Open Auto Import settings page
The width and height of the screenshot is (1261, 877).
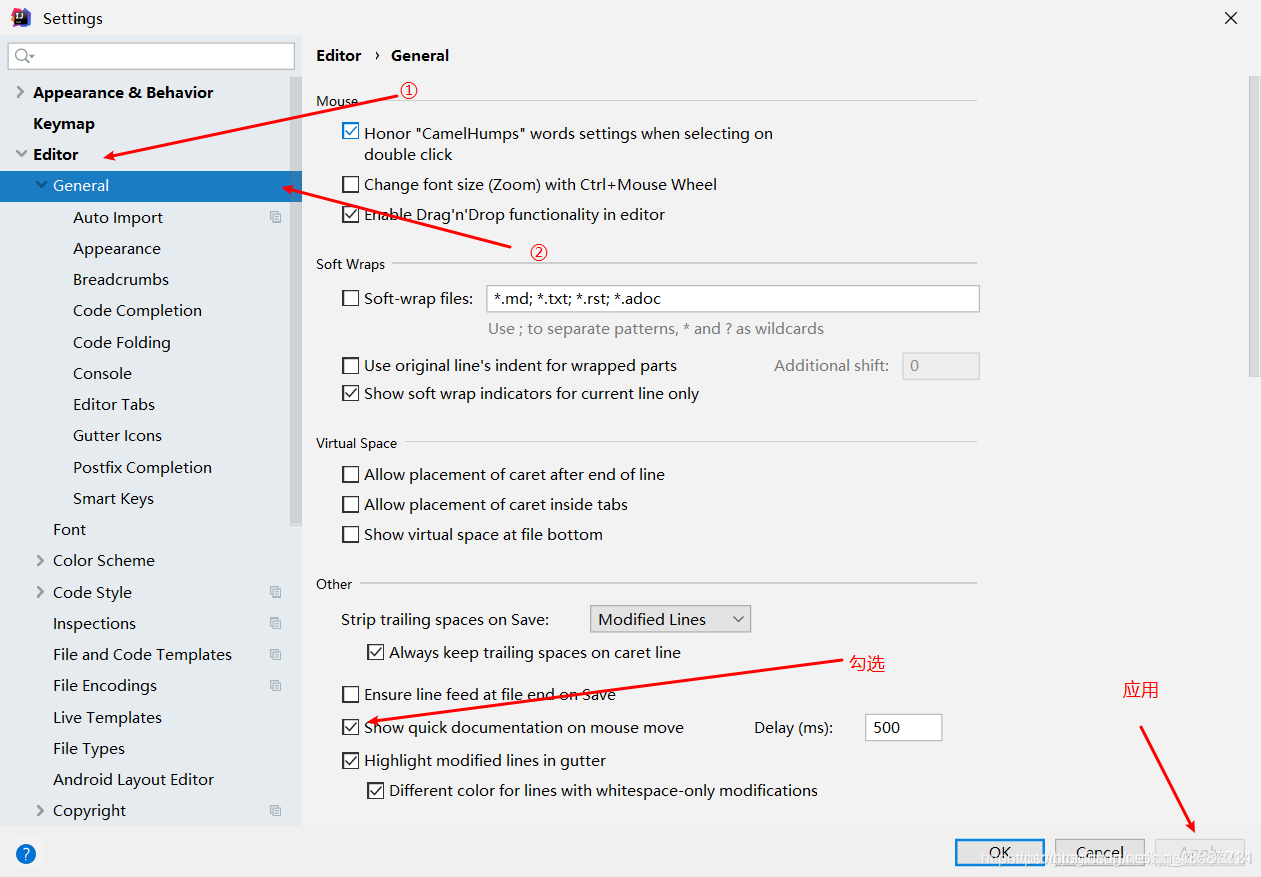click(118, 217)
